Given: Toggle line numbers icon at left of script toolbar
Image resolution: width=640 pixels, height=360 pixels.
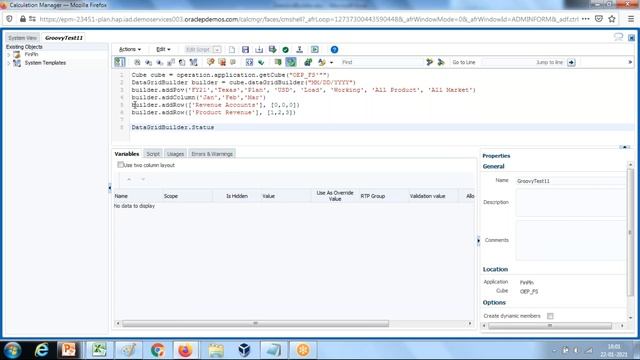Looking at the screenshot, I should pos(120,62).
